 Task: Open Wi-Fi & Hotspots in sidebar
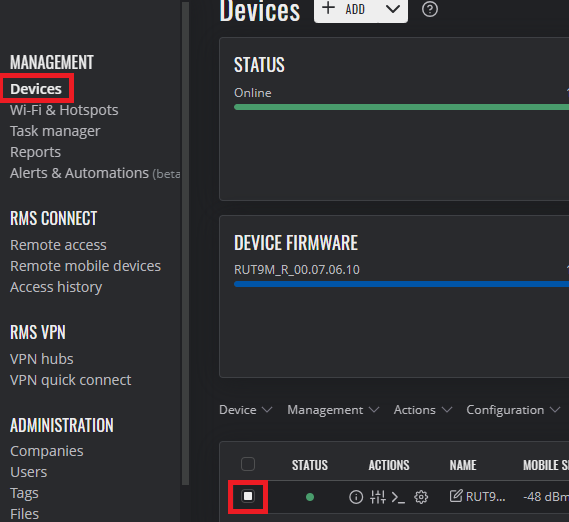coord(64,110)
